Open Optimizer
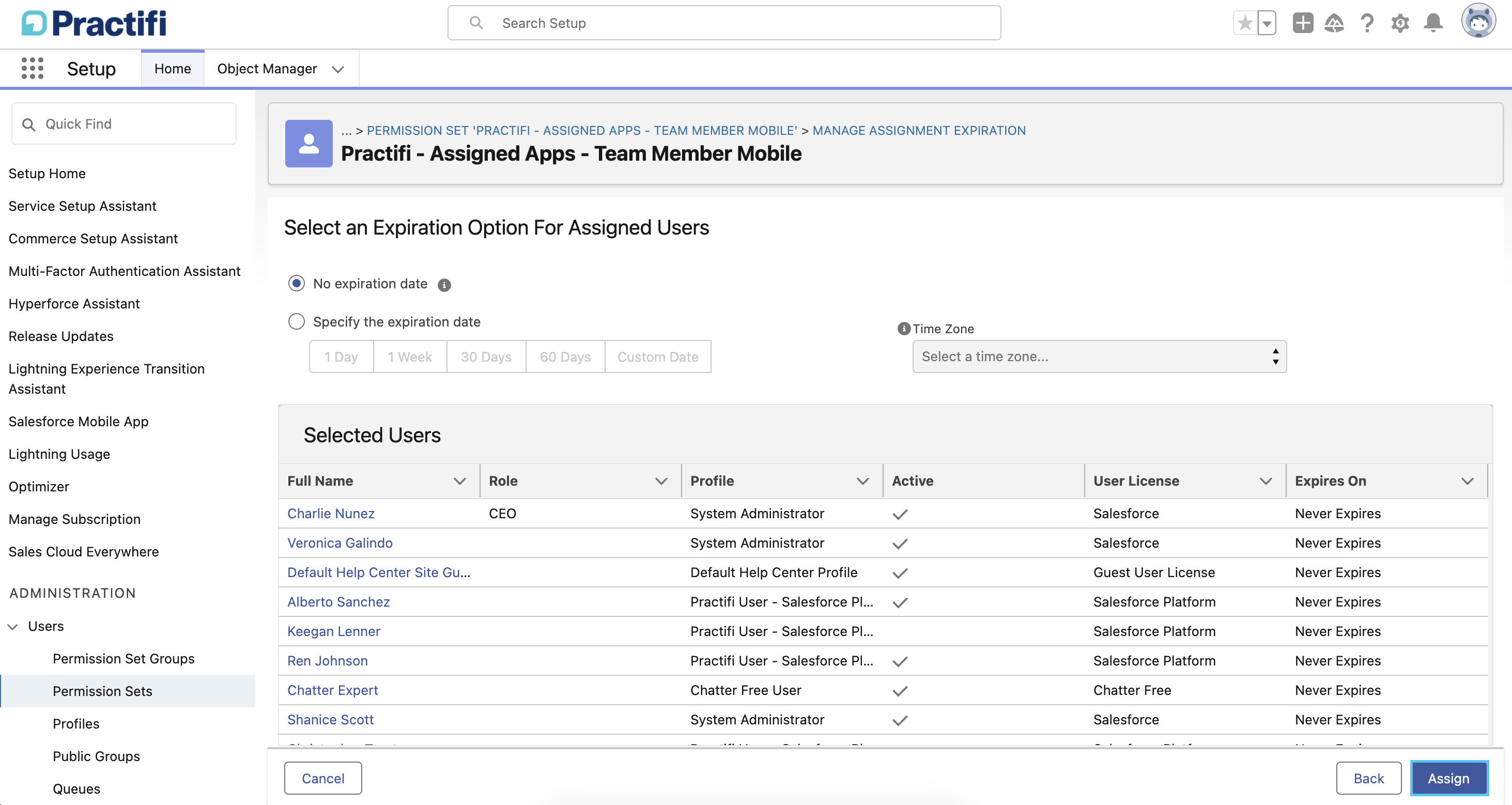The height and width of the screenshot is (805, 1512). (39, 486)
